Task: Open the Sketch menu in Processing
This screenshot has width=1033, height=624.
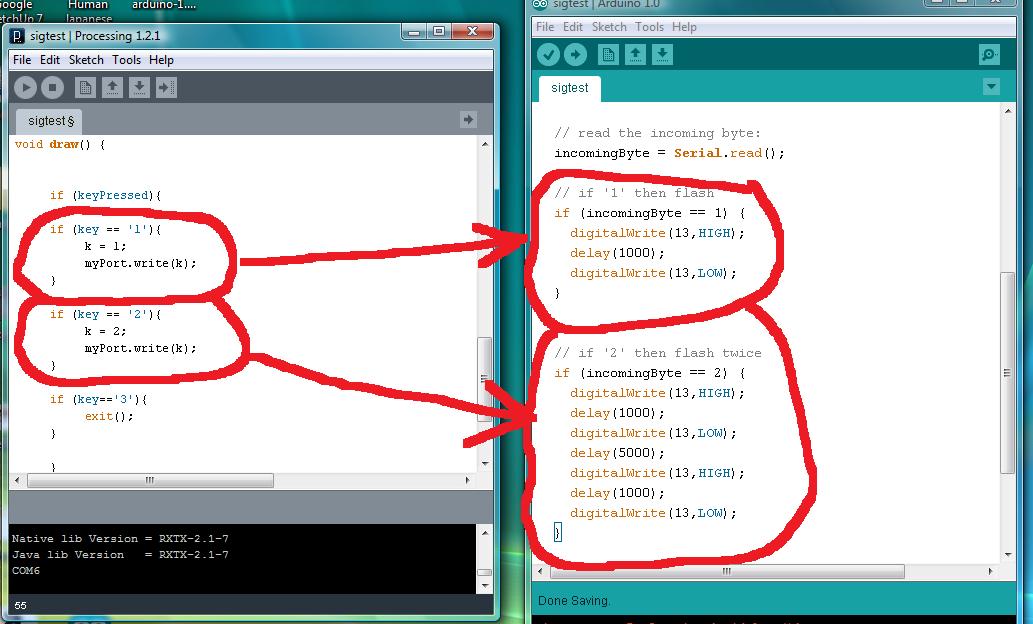Action: coord(86,60)
